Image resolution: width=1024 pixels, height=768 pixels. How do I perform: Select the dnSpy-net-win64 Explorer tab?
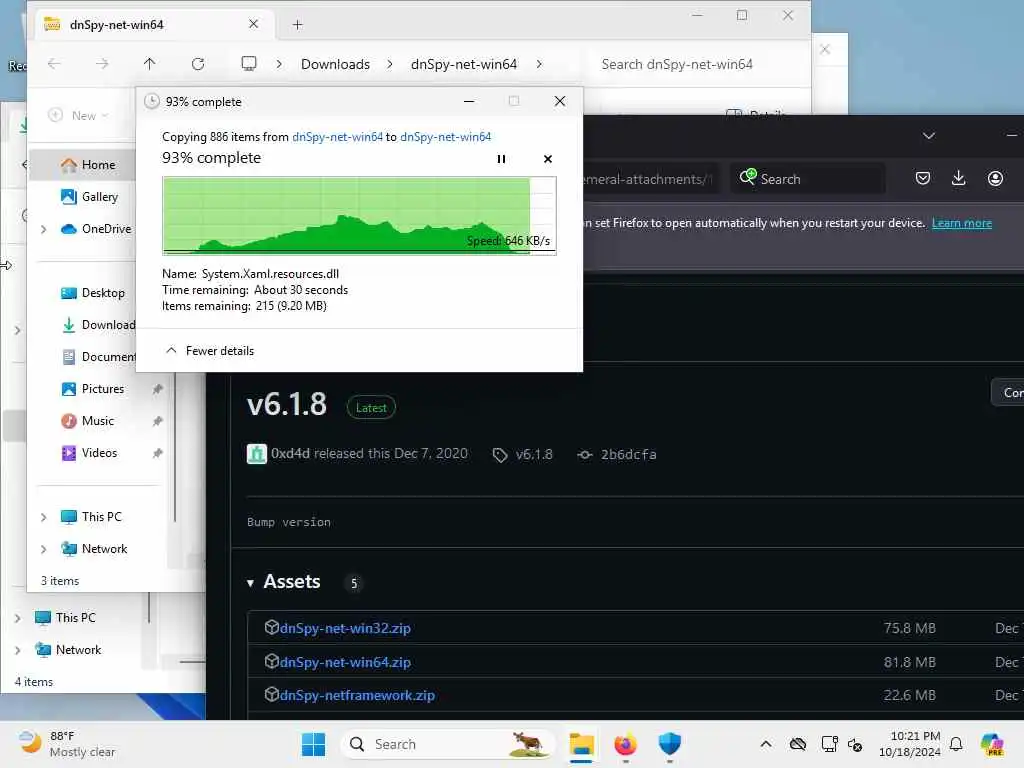152,25
